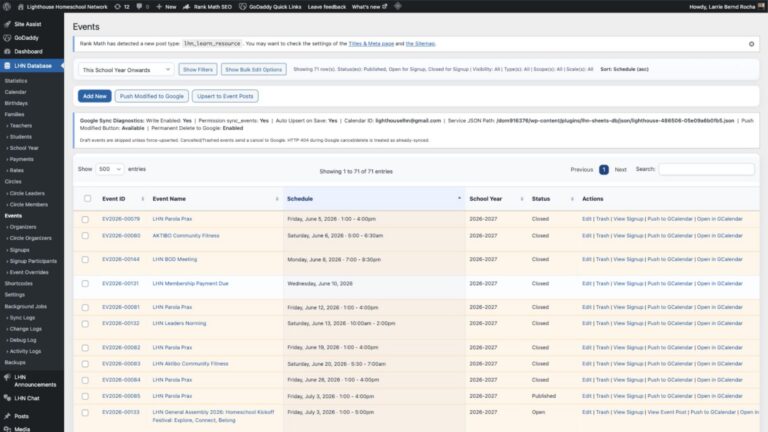The width and height of the screenshot is (768, 432).
Task: Check the box for LHN Membership Payment Due
Action: [85, 284]
